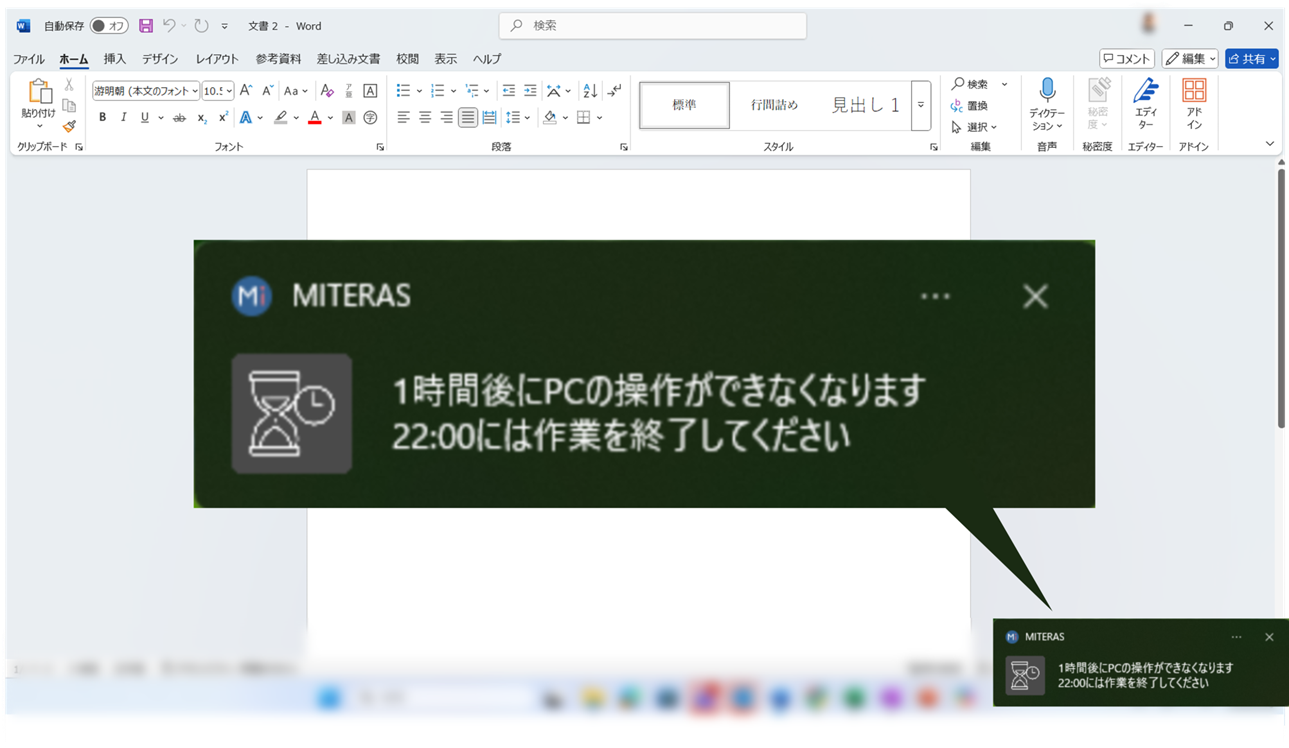
Task: Open the Add-ins (アドイン) grid icon
Action: 1194,91
